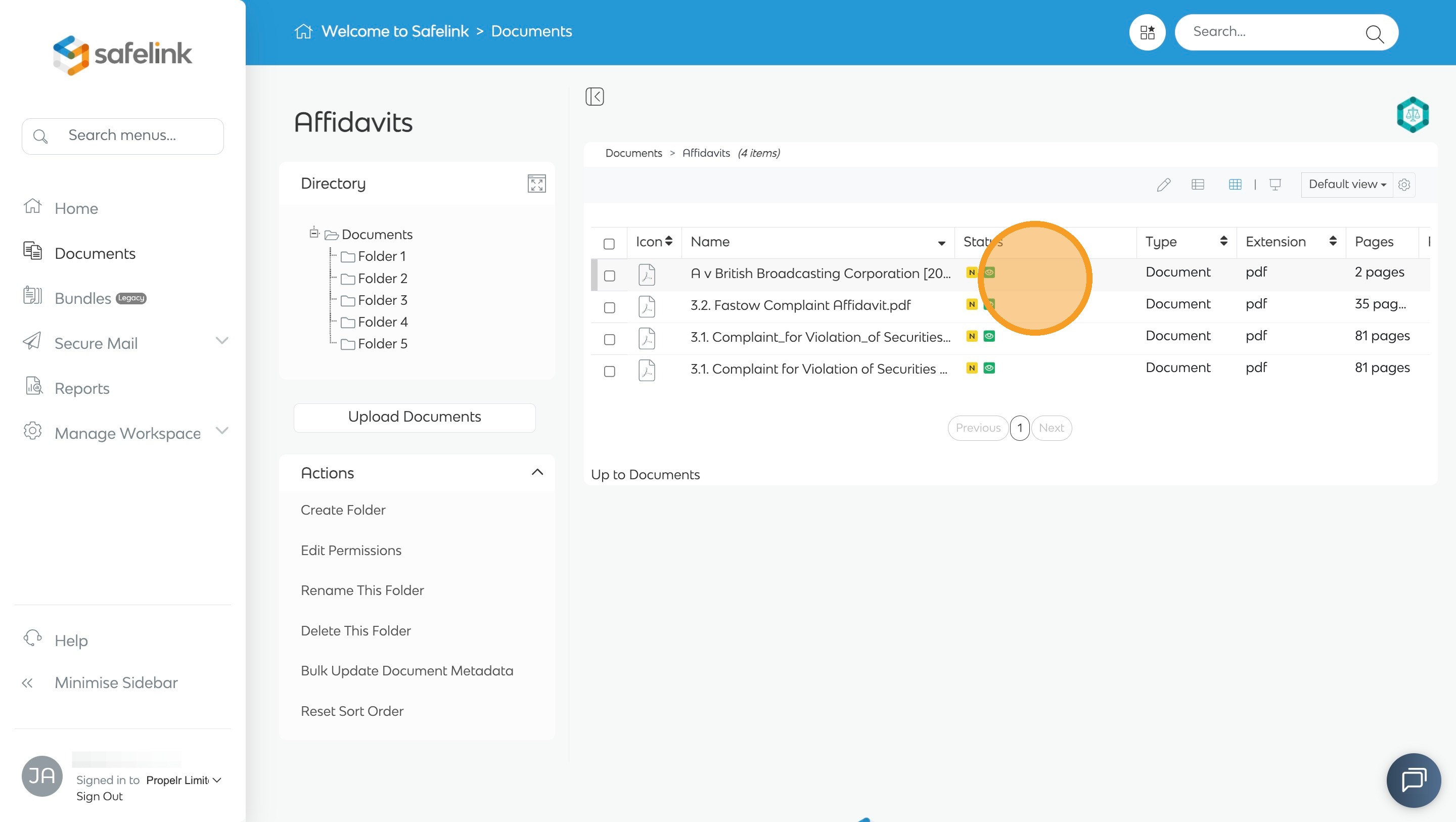Open presentation mode monitor icon
This screenshot has height=822, width=1456.
tap(1275, 185)
